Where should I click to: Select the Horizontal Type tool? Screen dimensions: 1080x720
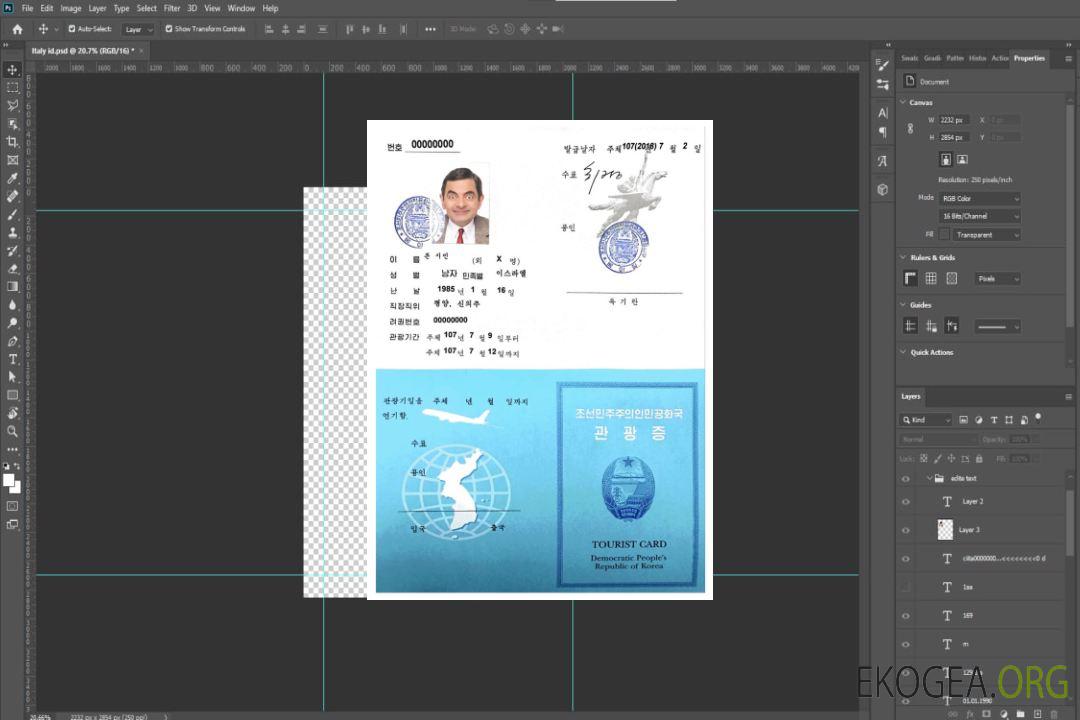13,359
